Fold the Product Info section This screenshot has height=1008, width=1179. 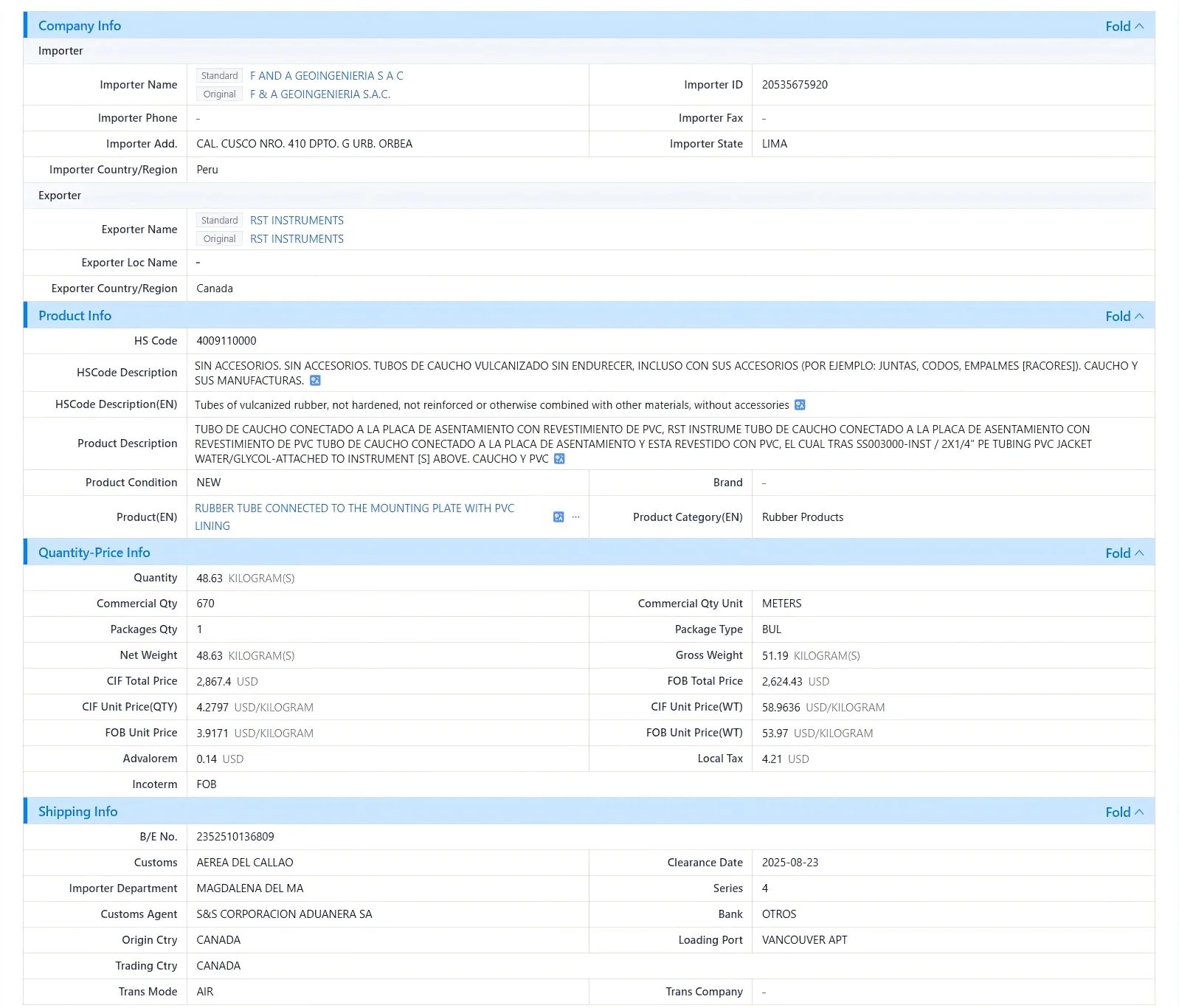click(1124, 317)
